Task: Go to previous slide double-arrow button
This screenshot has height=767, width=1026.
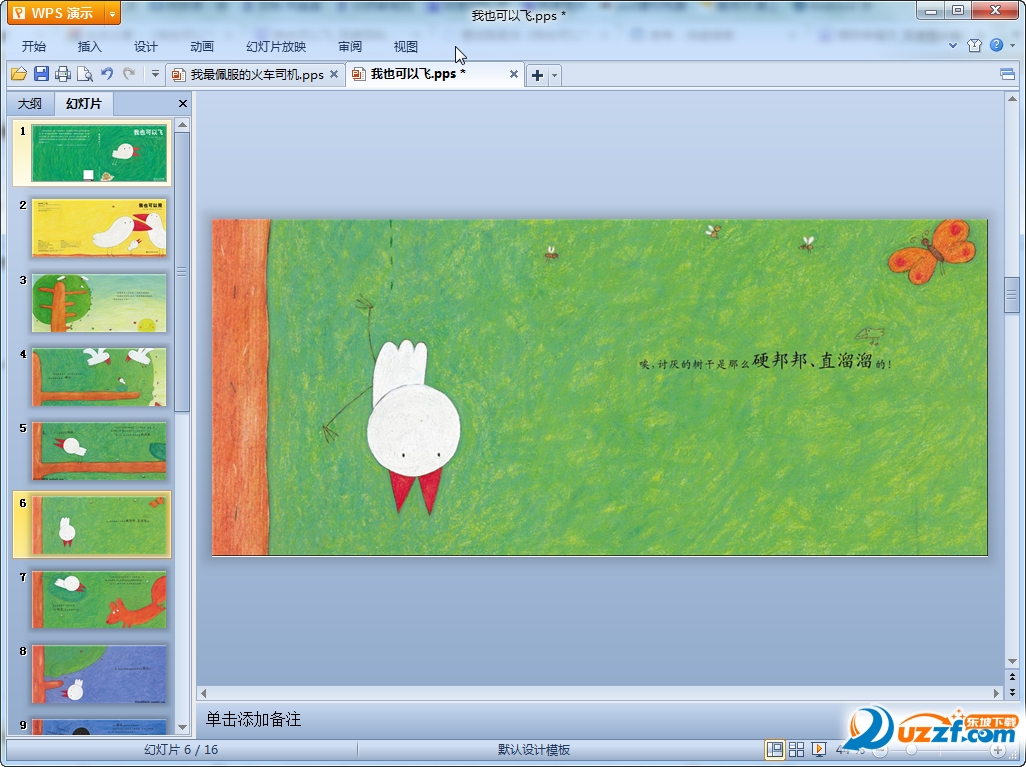Action: point(1012,677)
